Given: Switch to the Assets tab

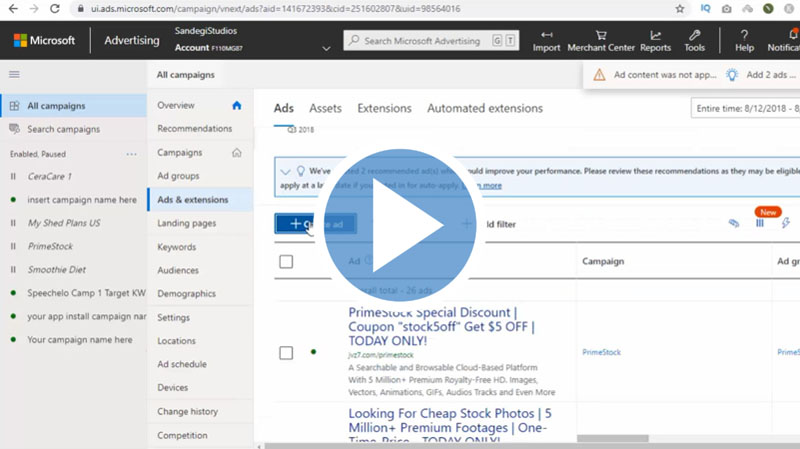Looking at the screenshot, I should click(x=325, y=108).
